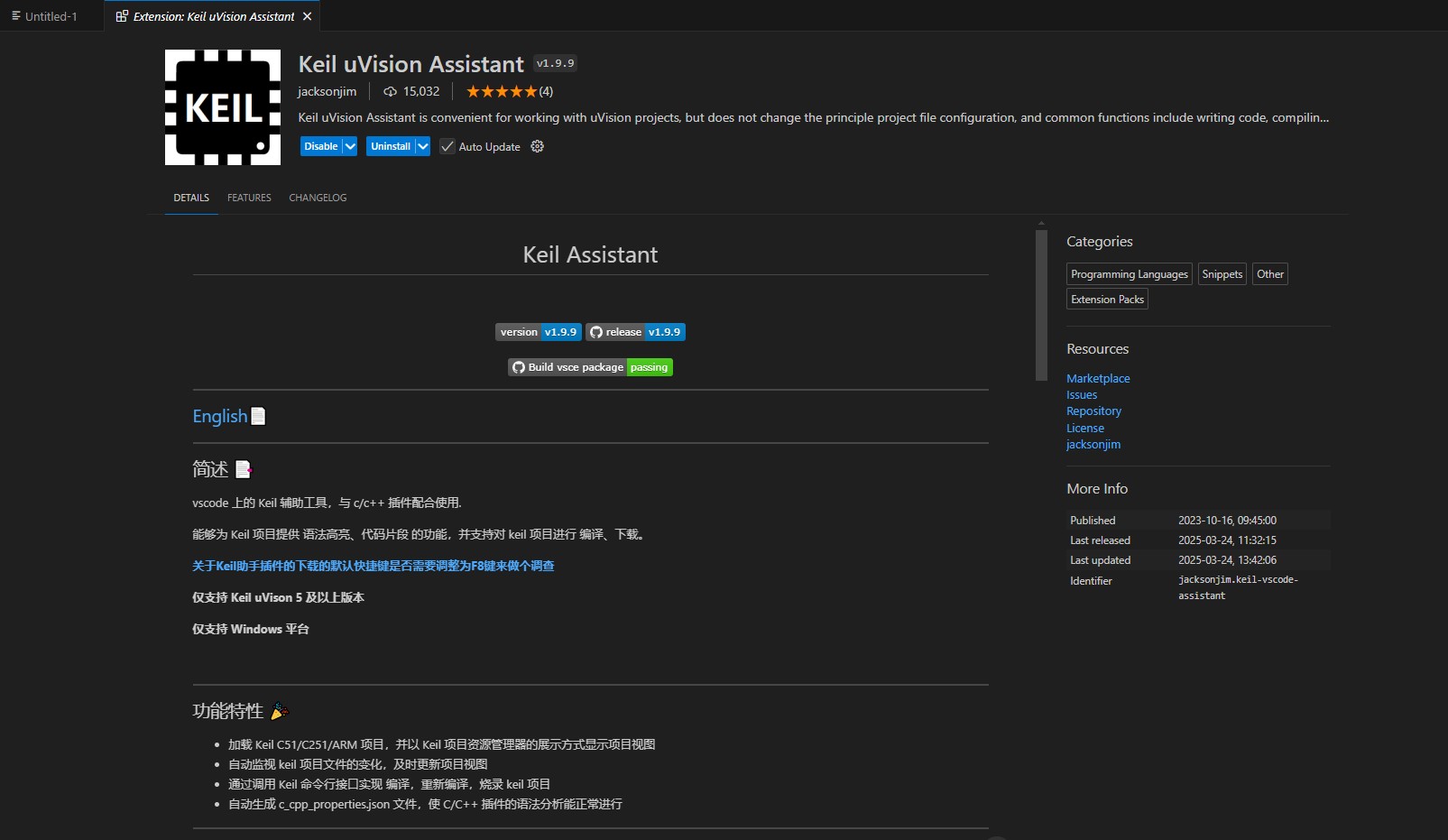The image size is (1448, 840).
Task: Click the Build vsce package passing badge
Action: tap(590, 367)
